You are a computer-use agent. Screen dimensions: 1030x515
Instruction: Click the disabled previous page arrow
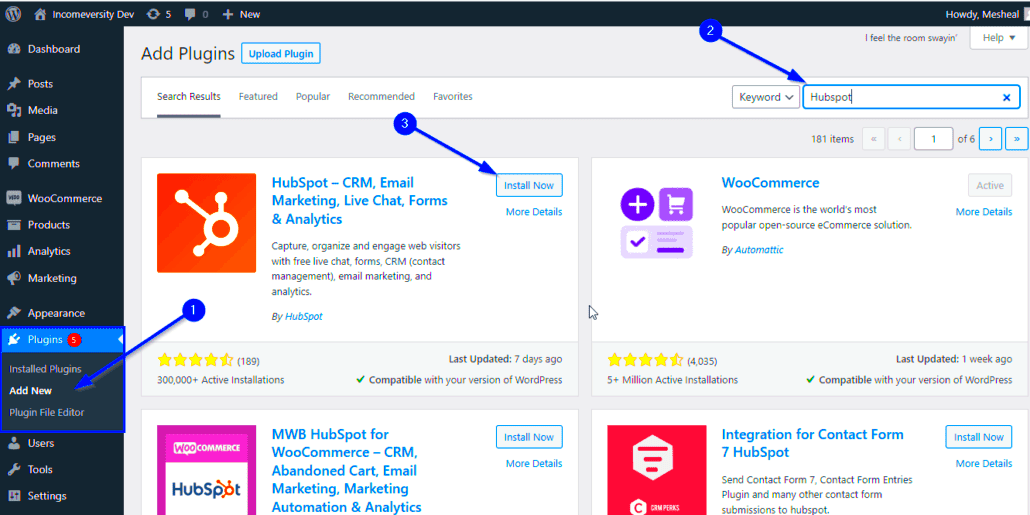coord(899,139)
